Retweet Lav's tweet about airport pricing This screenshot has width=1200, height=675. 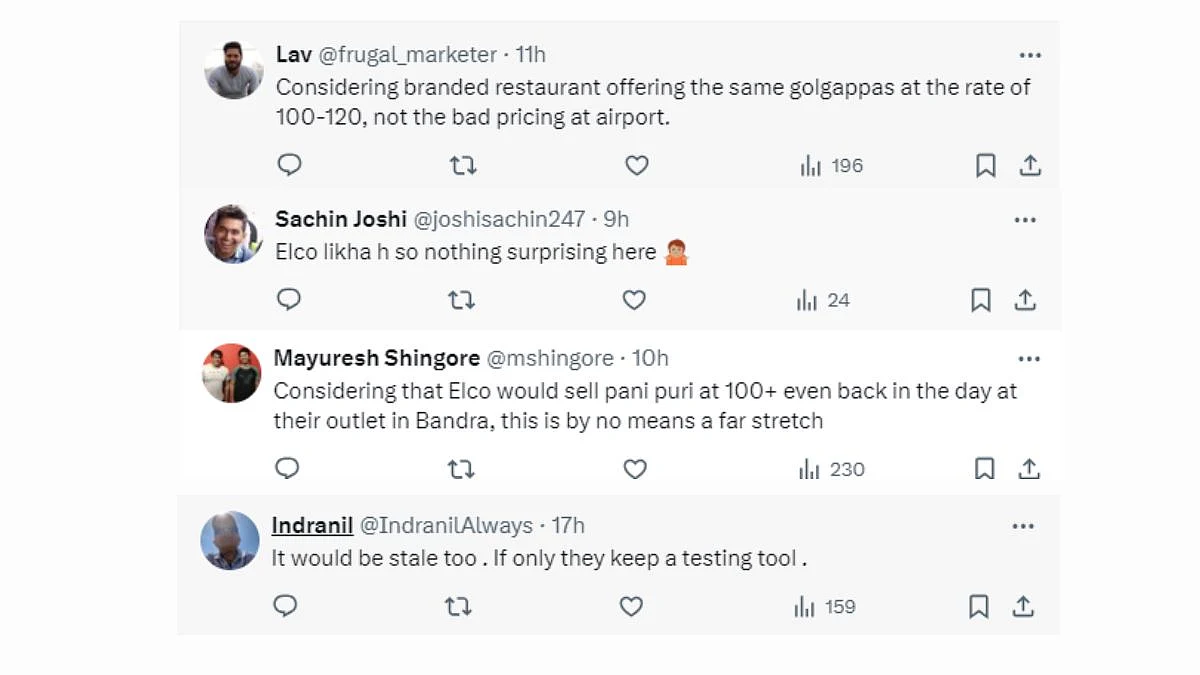click(x=463, y=165)
